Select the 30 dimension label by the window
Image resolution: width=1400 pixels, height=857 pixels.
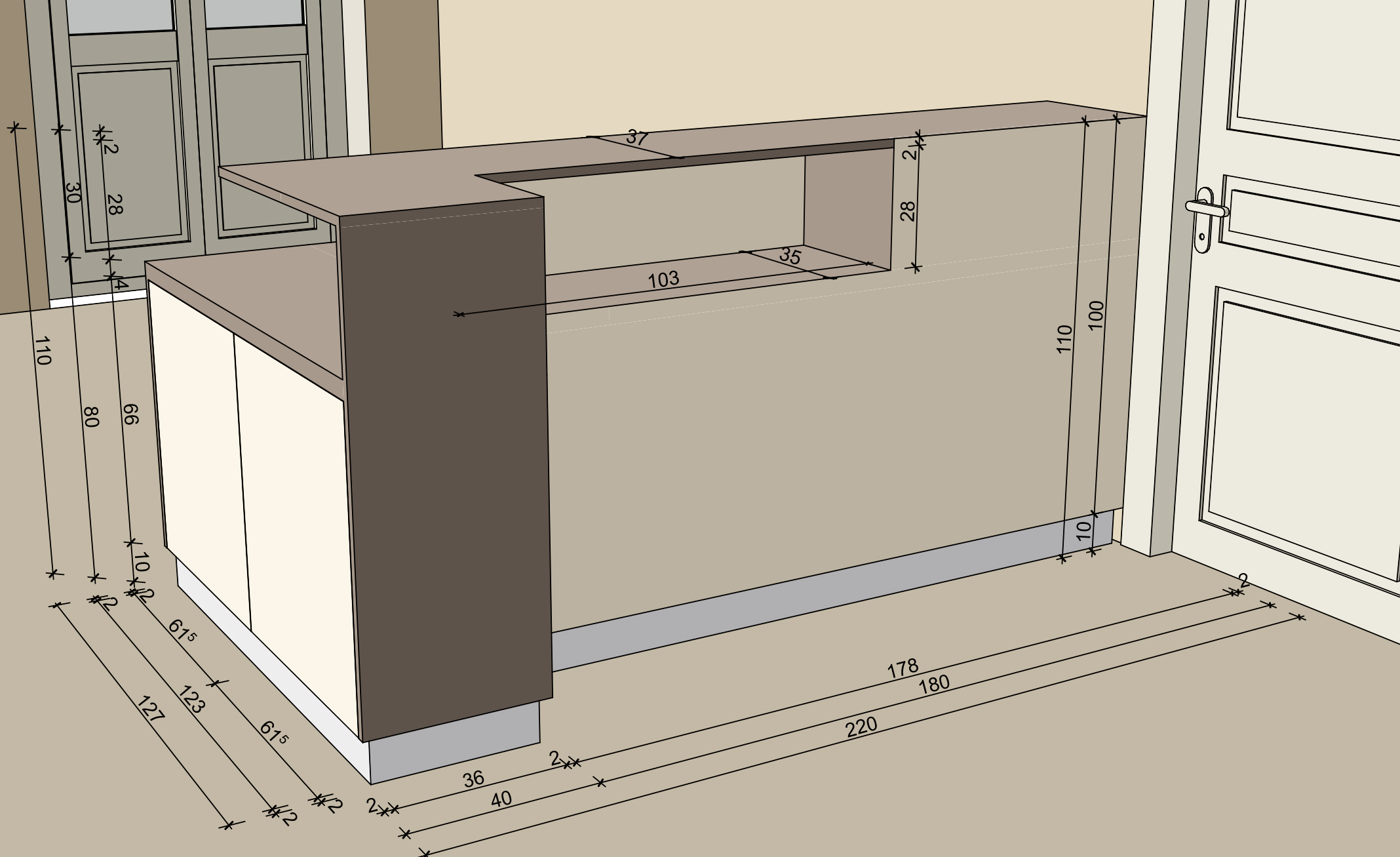(73, 192)
